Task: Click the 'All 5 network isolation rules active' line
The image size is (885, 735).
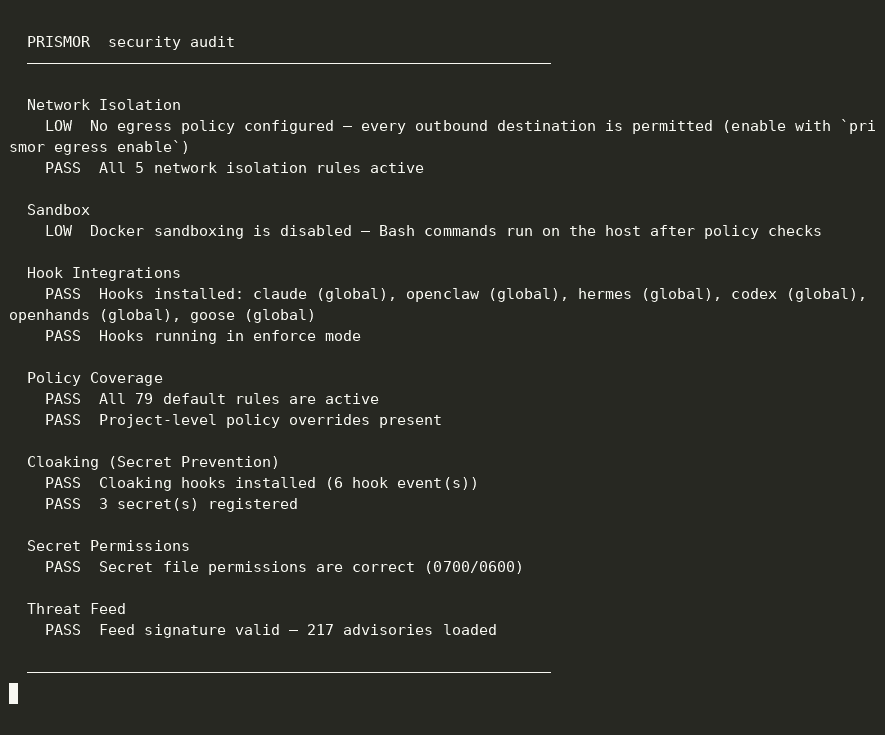Action: (x=234, y=168)
